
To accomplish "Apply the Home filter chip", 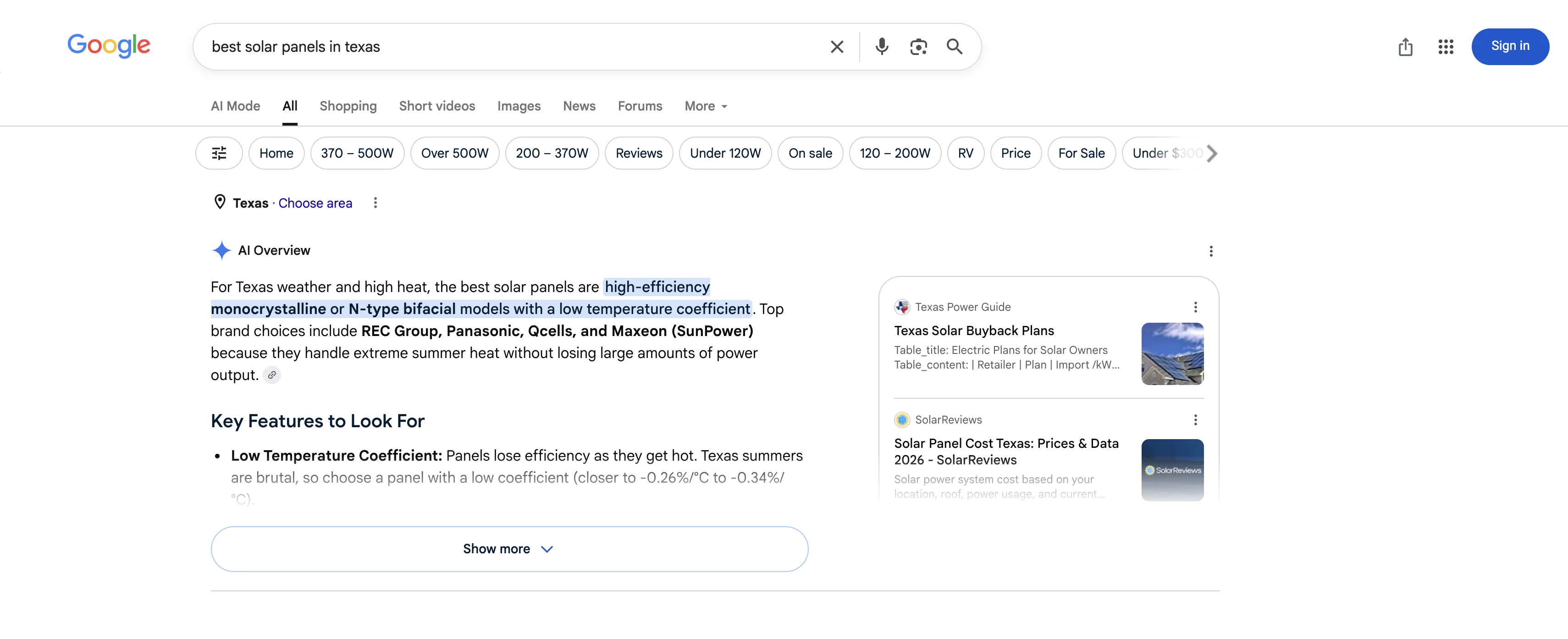I will pyautogui.click(x=276, y=154).
